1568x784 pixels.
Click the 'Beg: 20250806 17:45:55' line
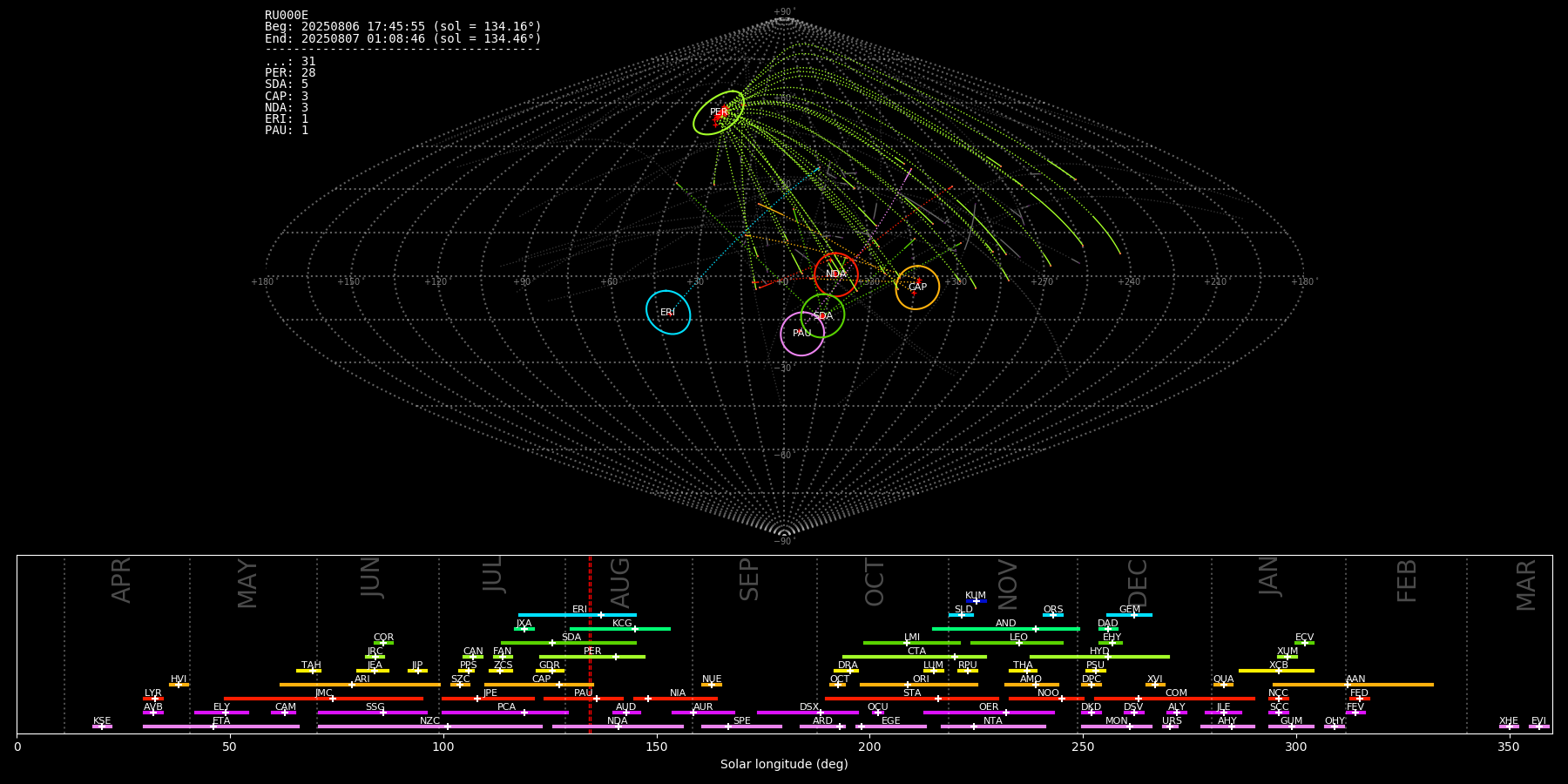403,27
